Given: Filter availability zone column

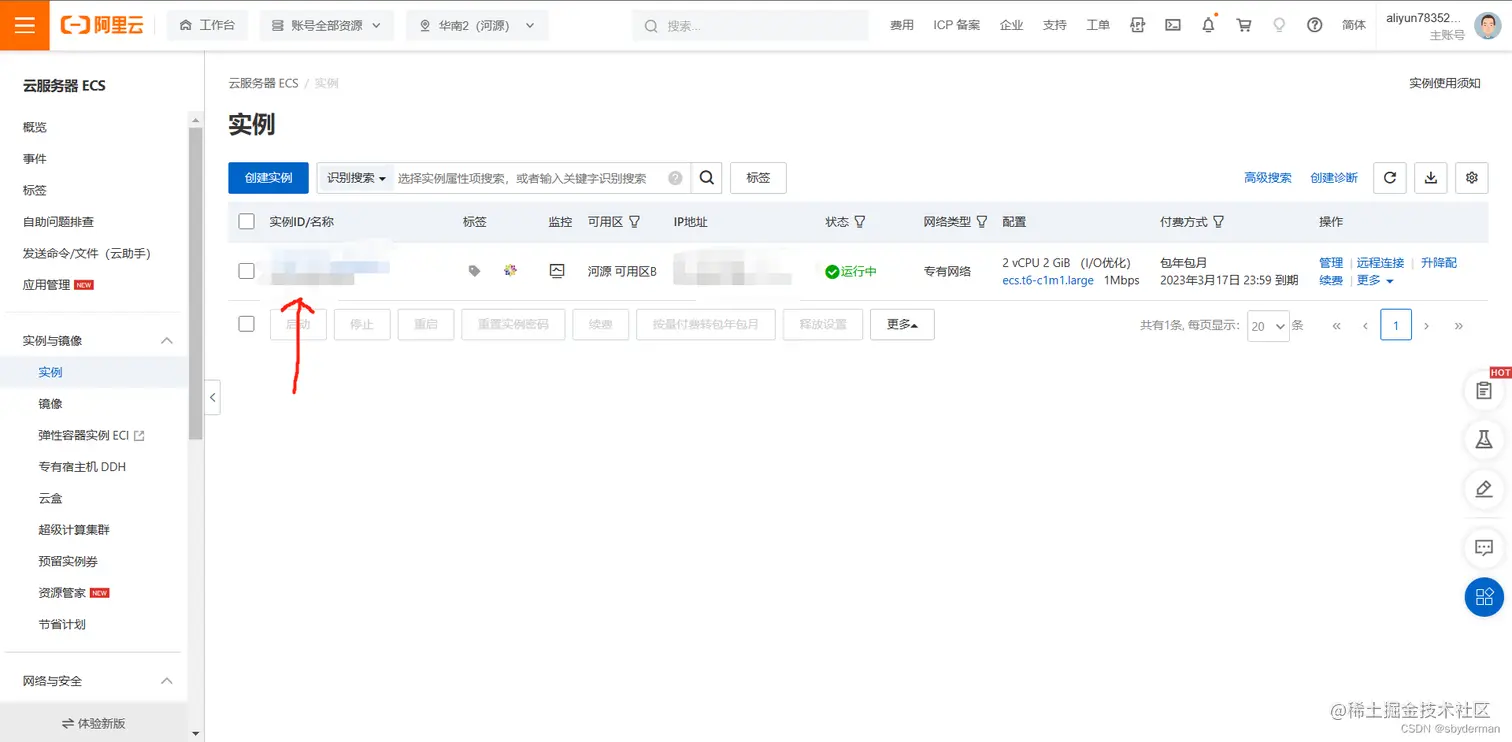Looking at the screenshot, I should pyautogui.click(x=634, y=222).
